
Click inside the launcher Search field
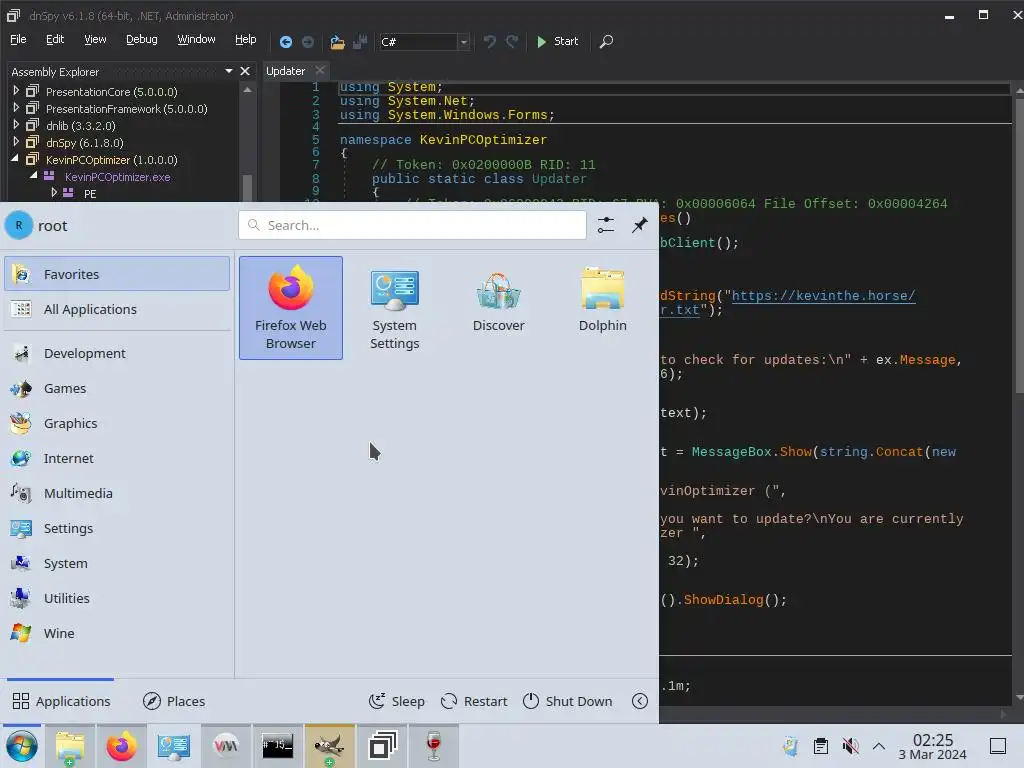[413, 225]
